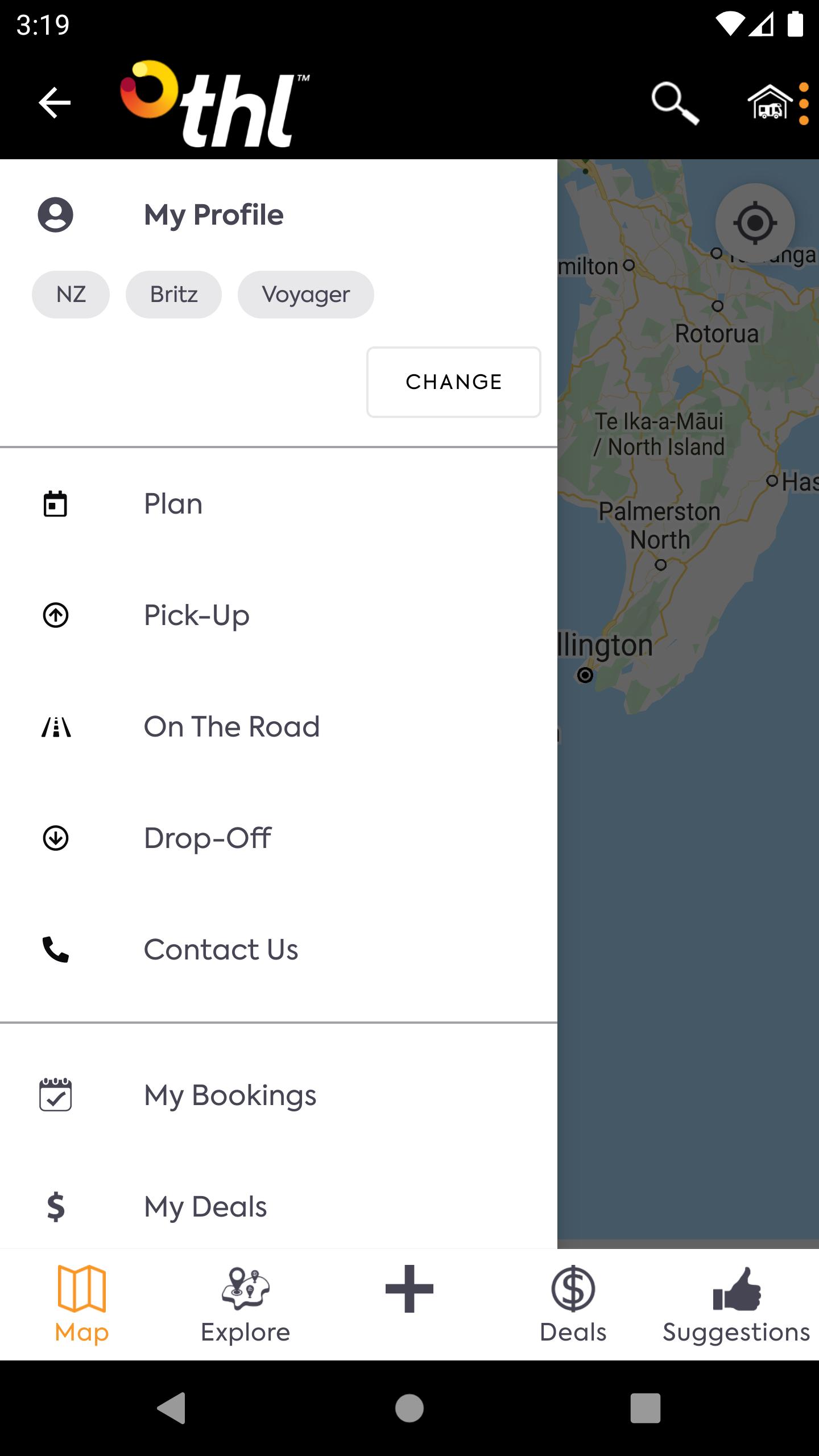Open Contact Us phone entry
This screenshot has width=819, height=1456.
pos(279,950)
